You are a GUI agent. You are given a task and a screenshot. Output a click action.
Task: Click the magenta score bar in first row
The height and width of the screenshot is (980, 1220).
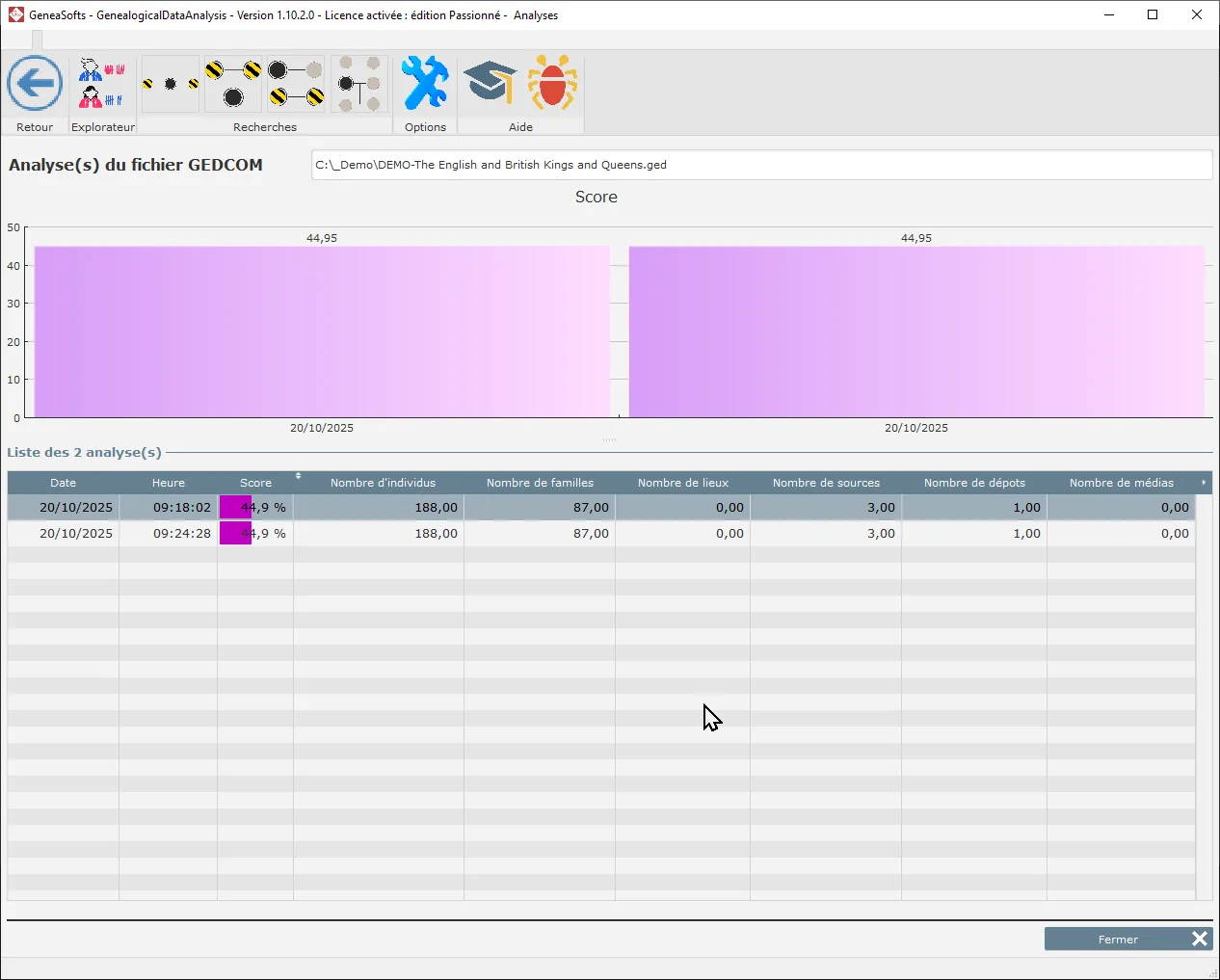[x=234, y=507]
